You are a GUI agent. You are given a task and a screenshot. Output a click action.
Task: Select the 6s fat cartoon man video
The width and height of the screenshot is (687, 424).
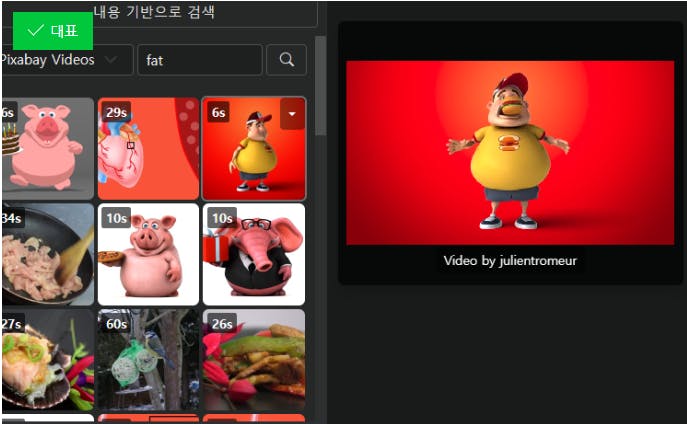tap(254, 148)
